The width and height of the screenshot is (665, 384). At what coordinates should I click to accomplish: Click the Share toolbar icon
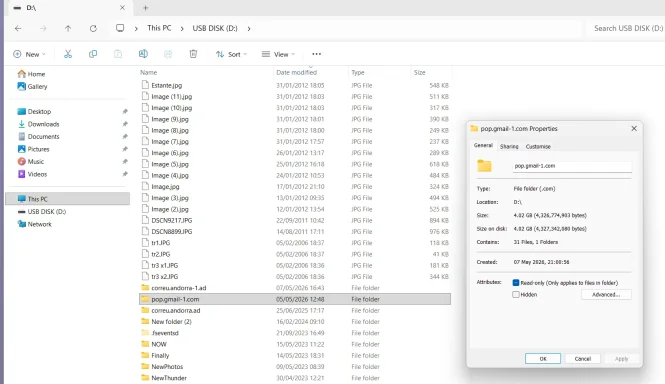tap(168, 54)
